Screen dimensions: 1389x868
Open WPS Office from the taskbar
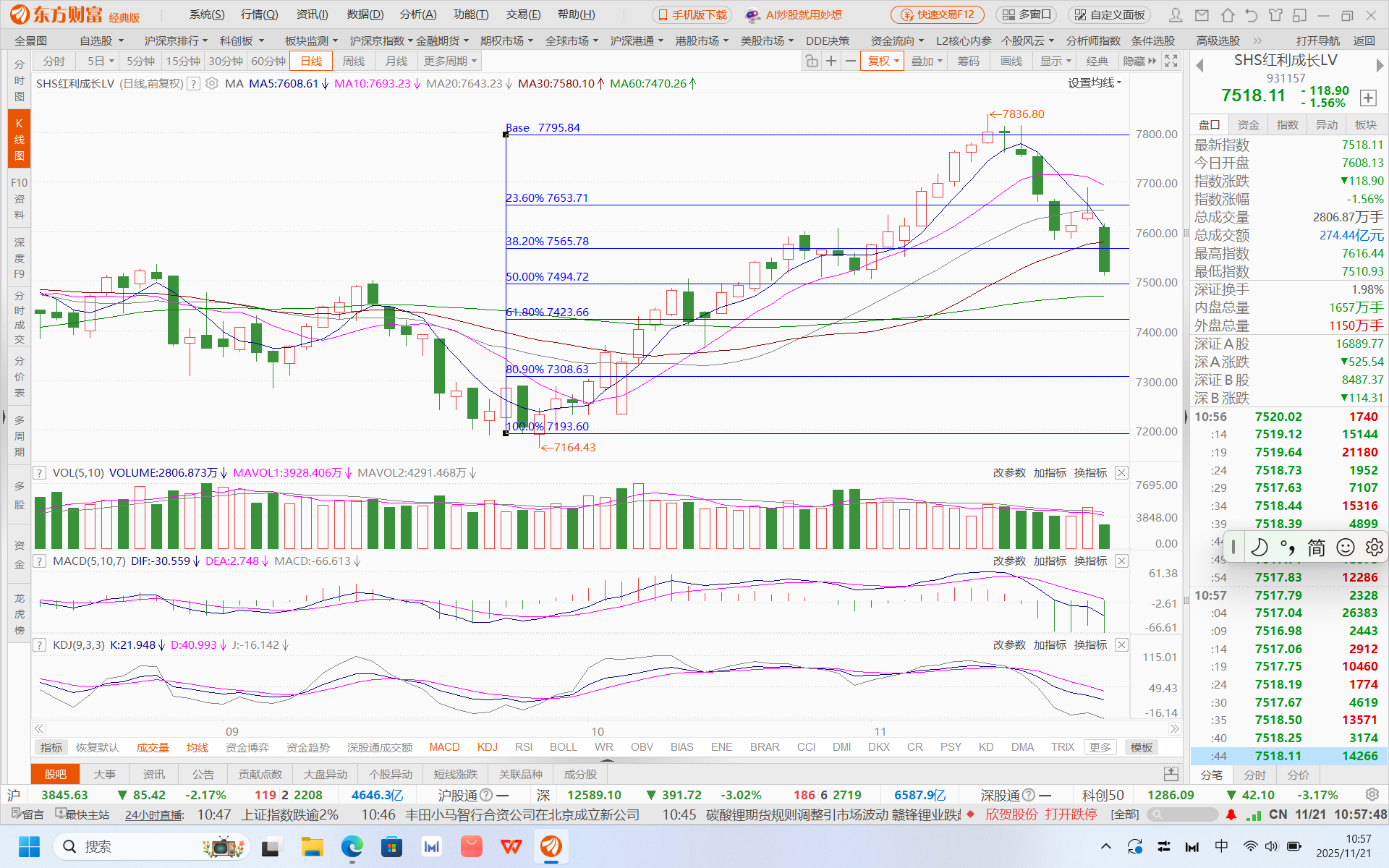(x=511, y=846)
